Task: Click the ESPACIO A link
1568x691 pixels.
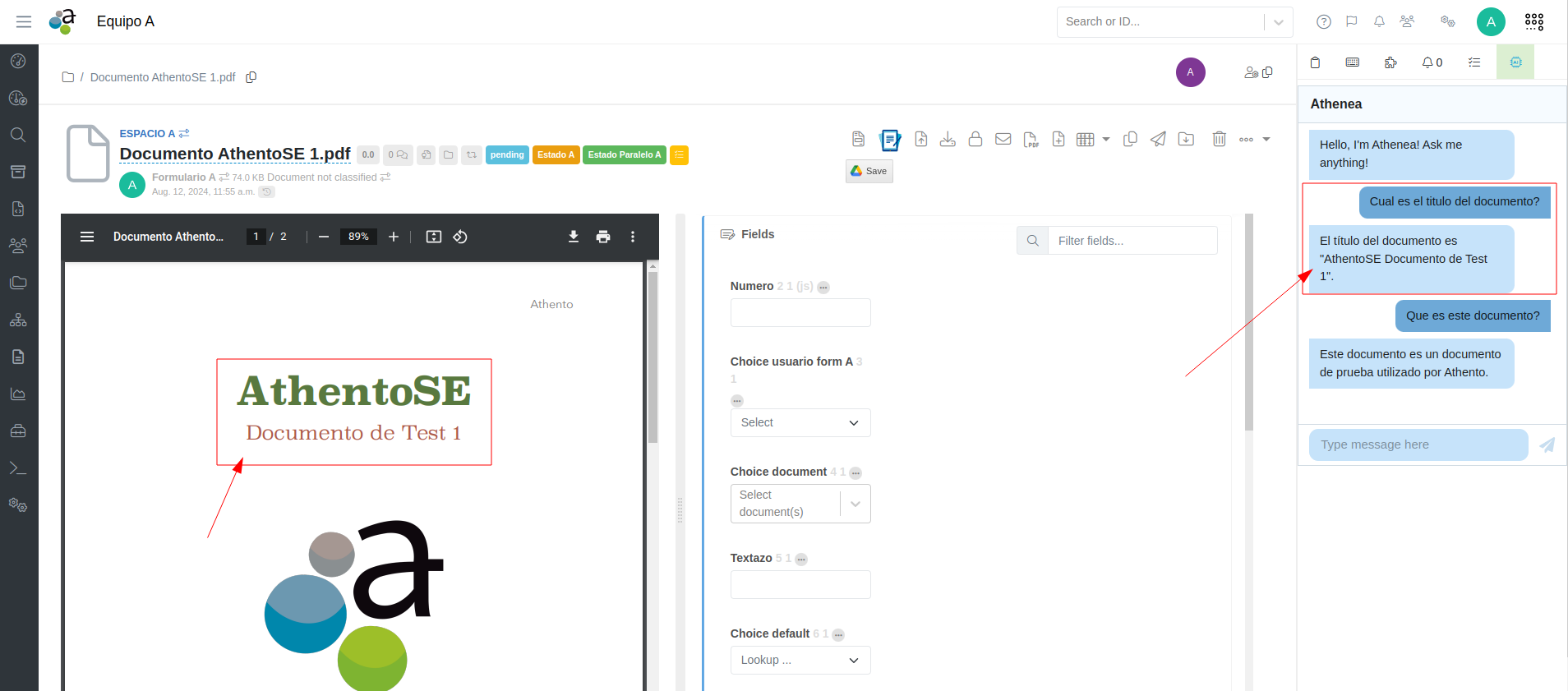Action: [x=147, y=133]
